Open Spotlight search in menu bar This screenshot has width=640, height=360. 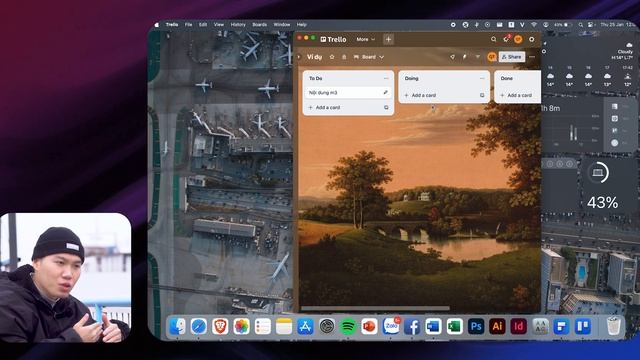click(x=580, y=25)
